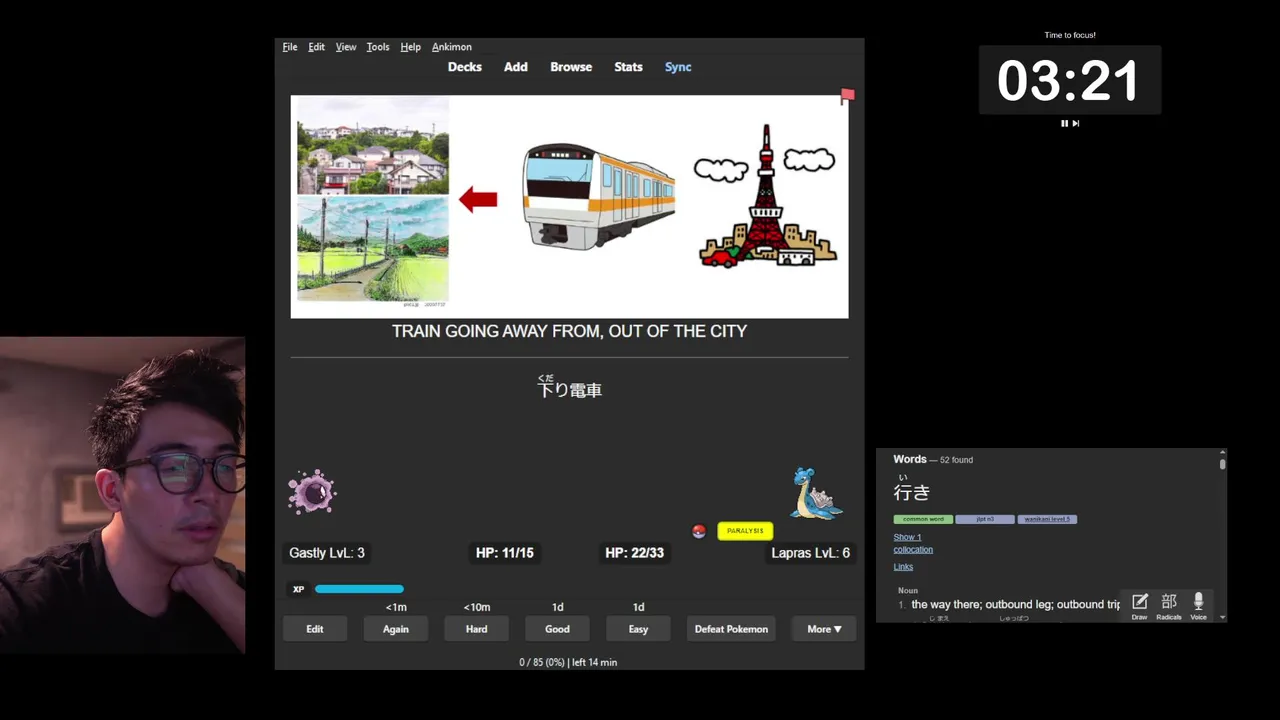
Task: Click the 'Words — 52 found' heading
Action: 933,459
